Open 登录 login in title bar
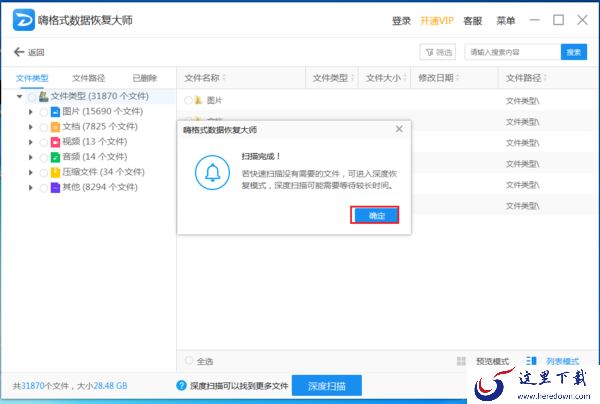Viewport: 600px width, 404px height. [x=401, y=21]
